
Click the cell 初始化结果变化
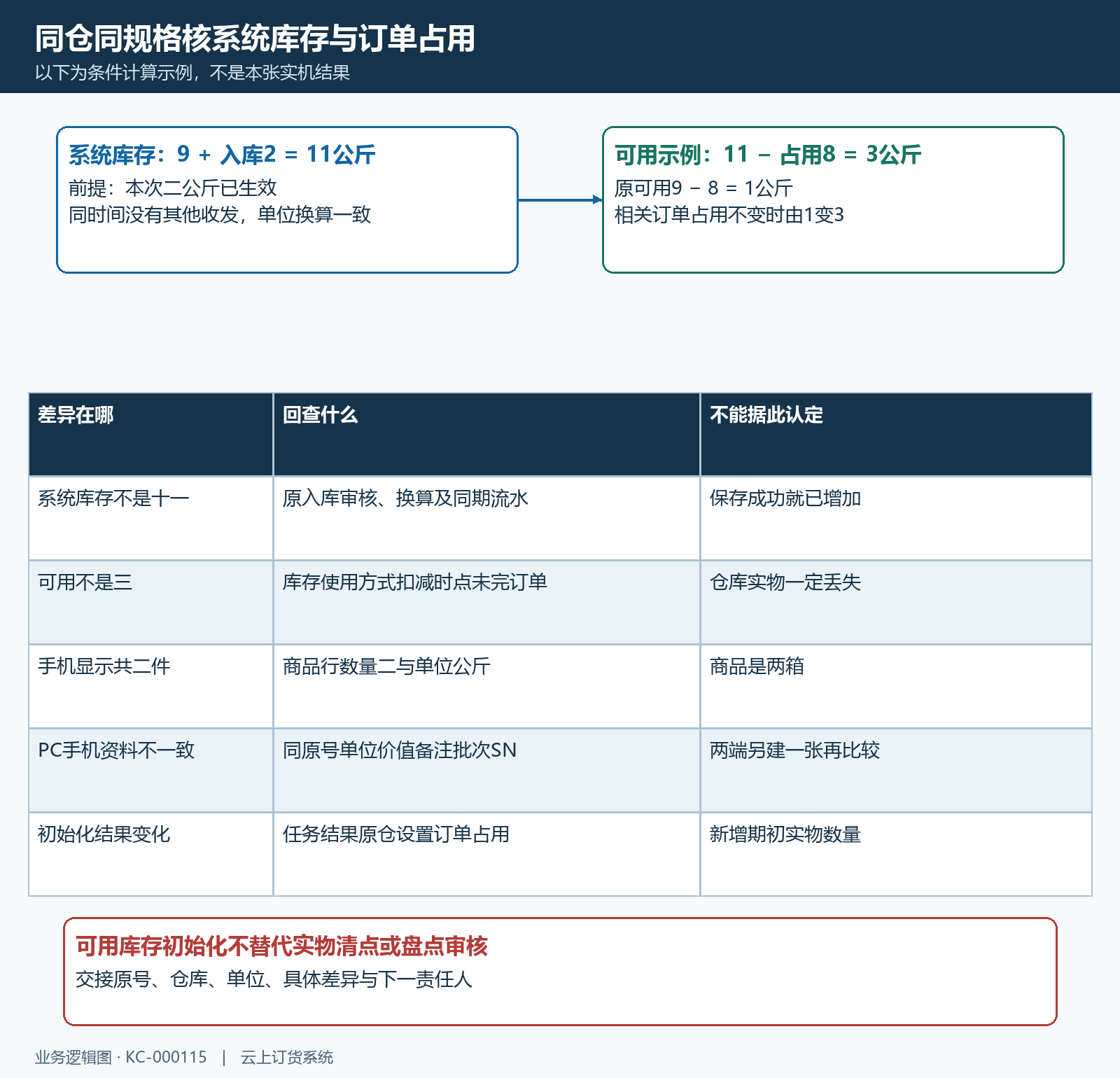click(150, 854)
